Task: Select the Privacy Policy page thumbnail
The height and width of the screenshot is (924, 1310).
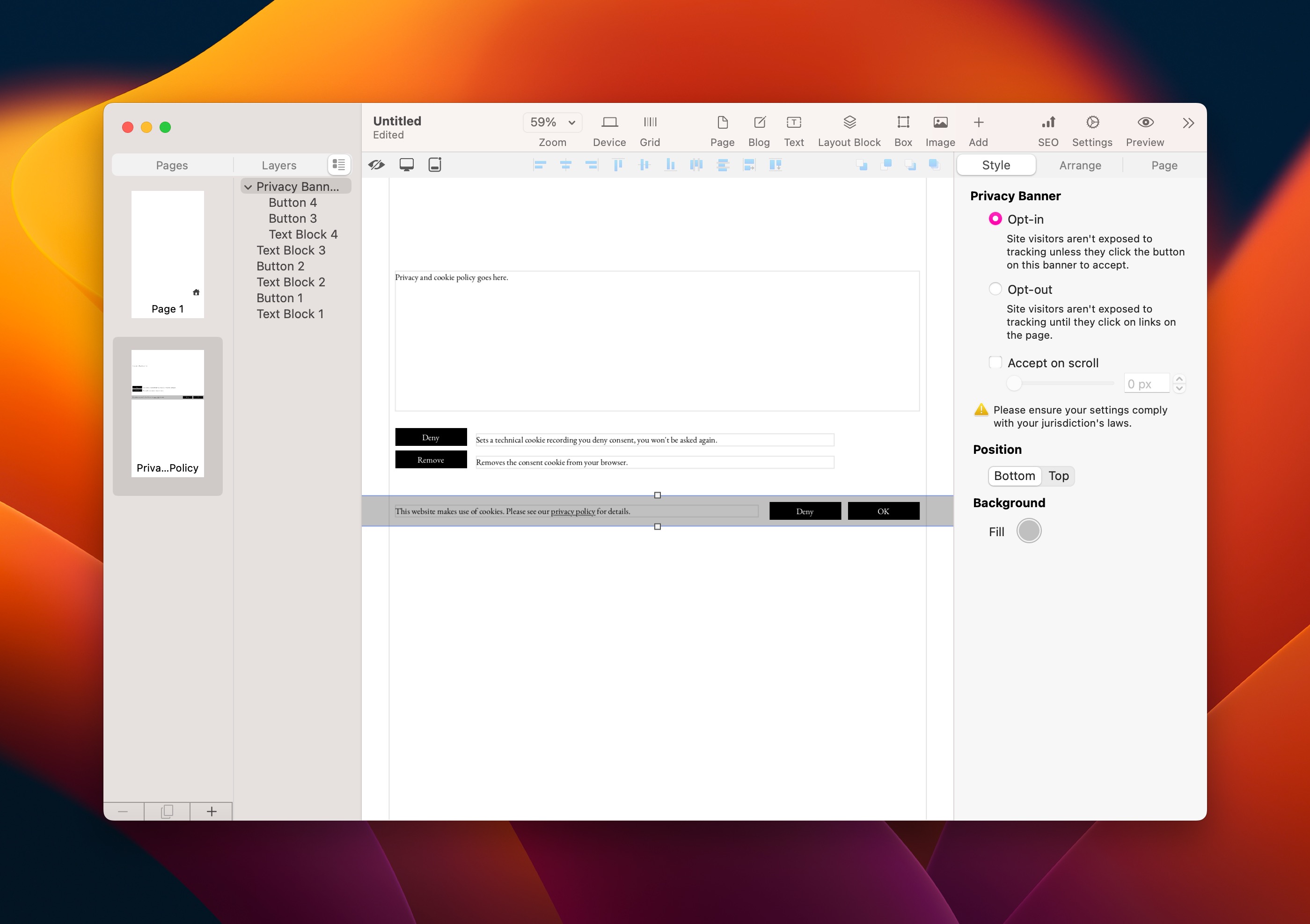Action: (x=167, y=413)
